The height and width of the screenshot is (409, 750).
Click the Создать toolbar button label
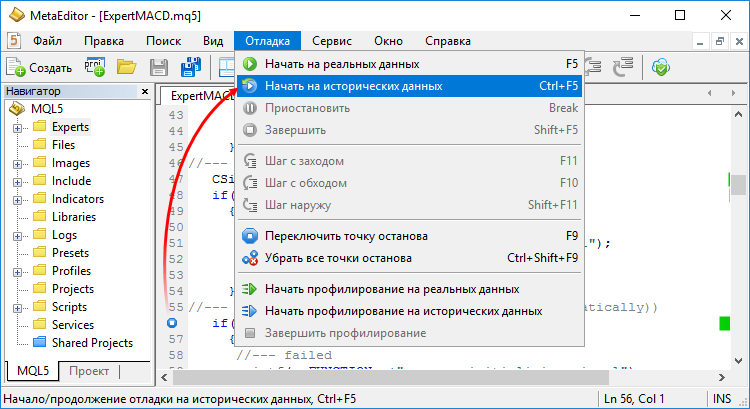click(50, 68)
